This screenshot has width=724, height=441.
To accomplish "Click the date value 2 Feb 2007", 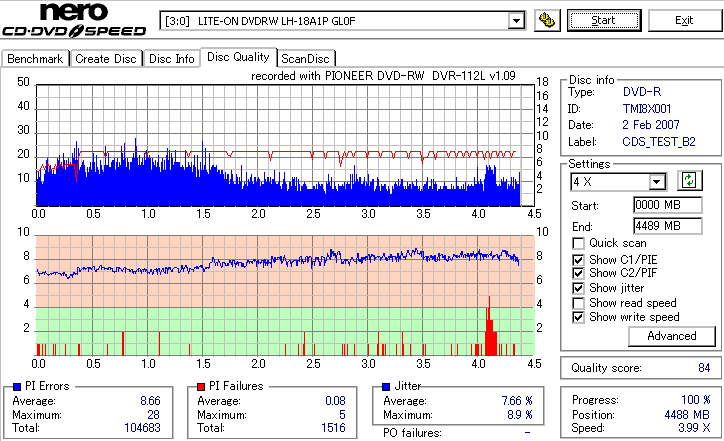I will point(651,125).
